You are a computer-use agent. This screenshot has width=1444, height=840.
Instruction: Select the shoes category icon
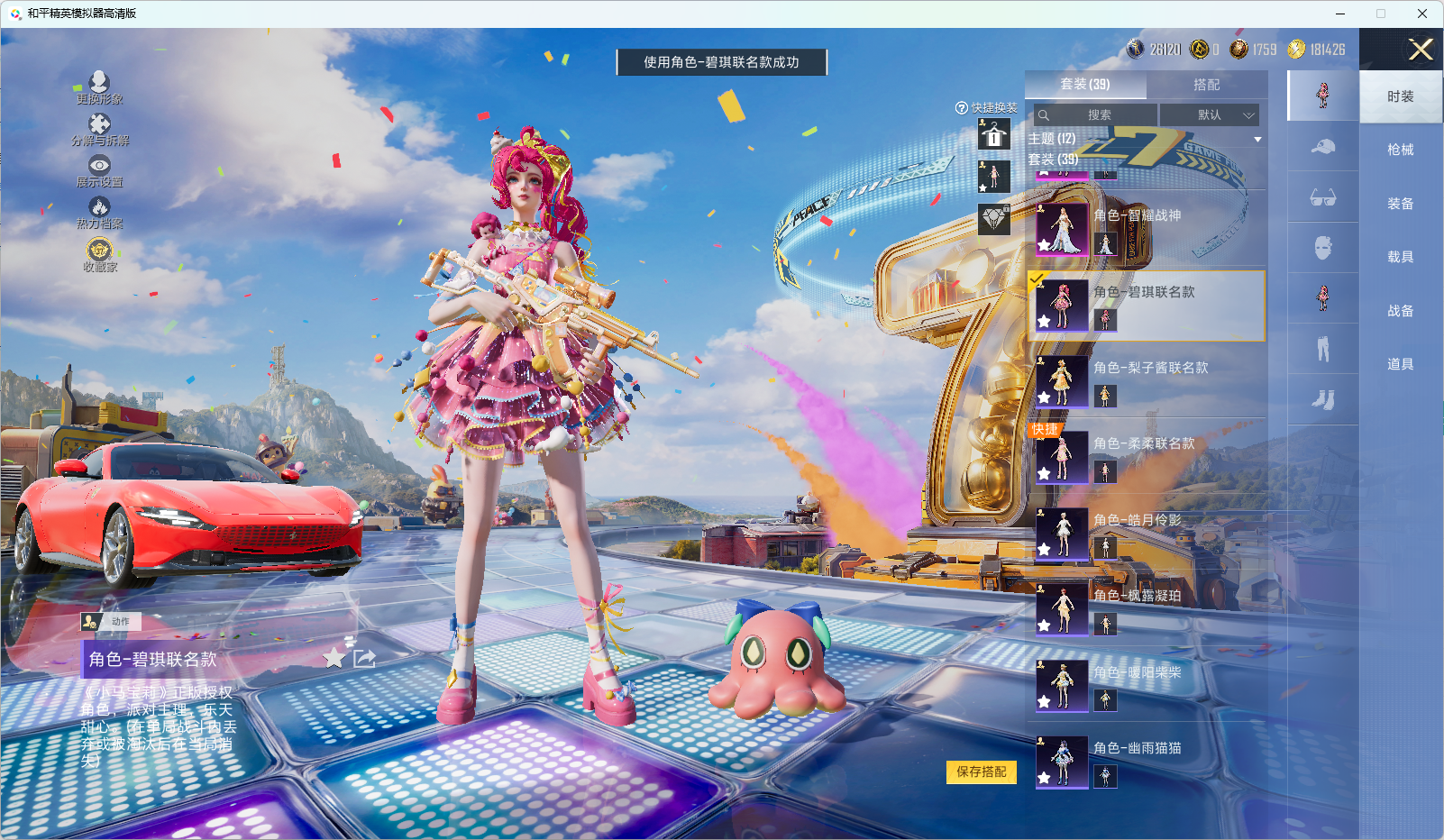pyautogui.click(x=1323, y=399)
